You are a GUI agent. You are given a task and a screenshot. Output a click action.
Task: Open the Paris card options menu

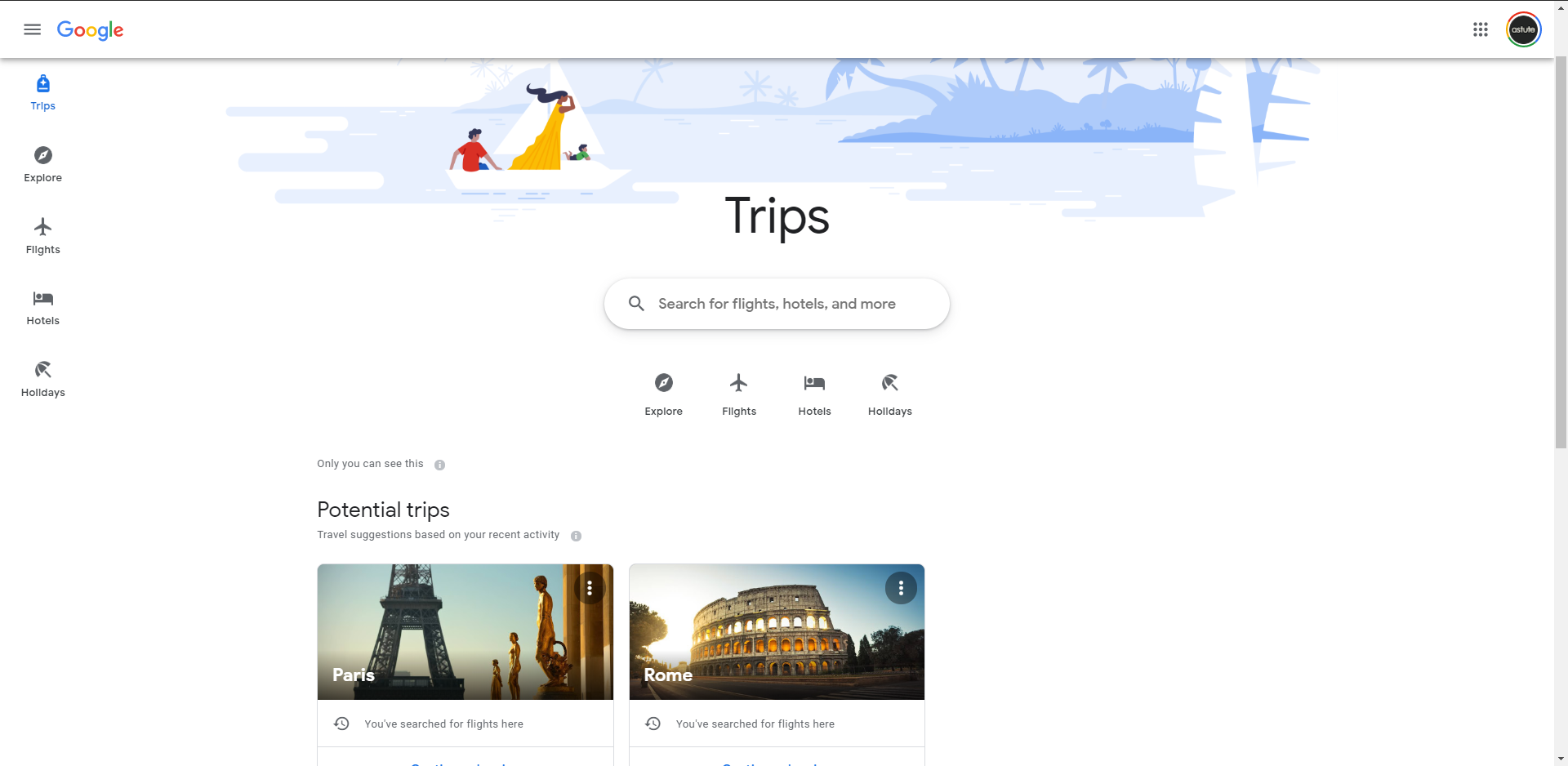[590, 588]
